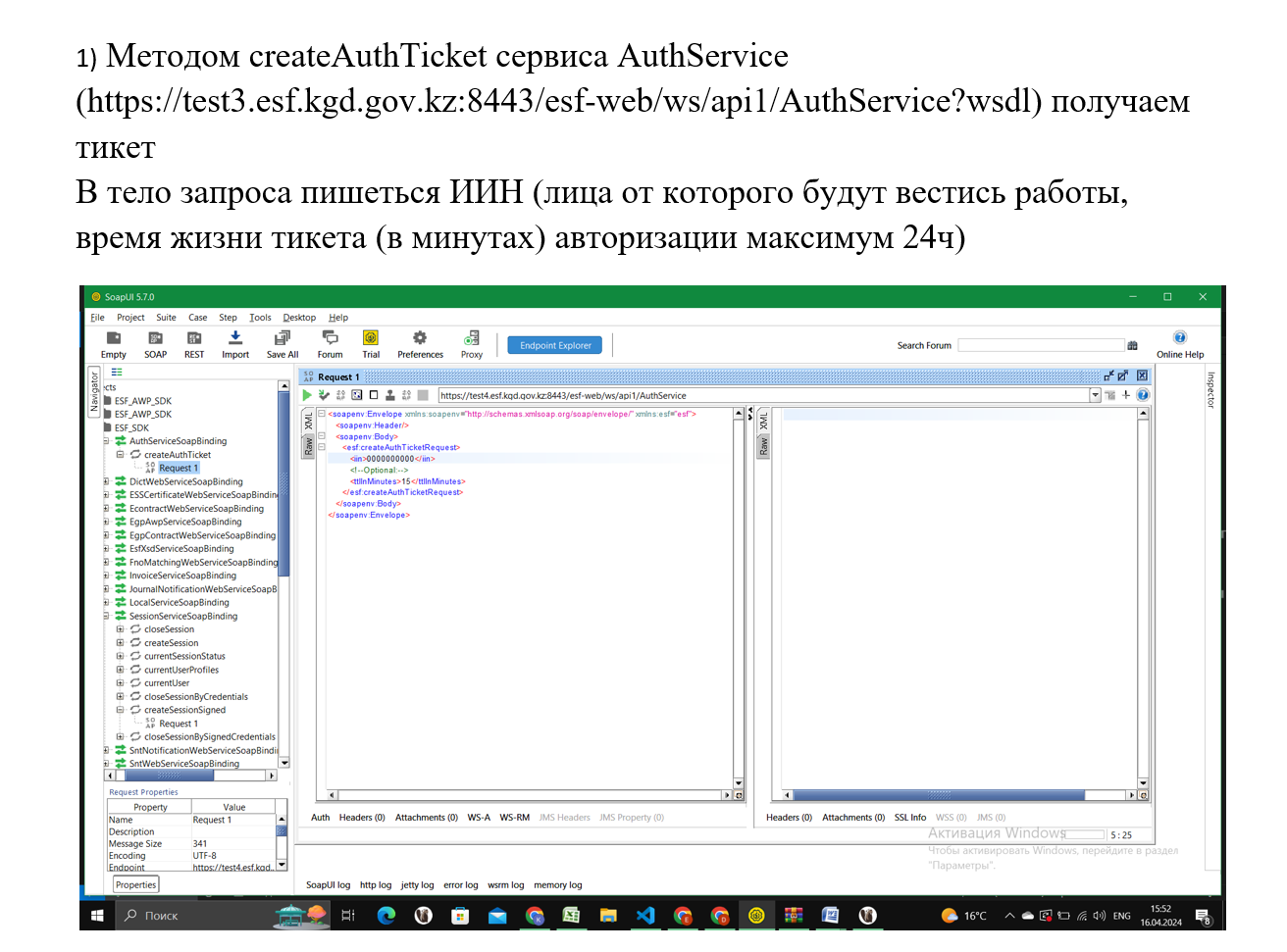Collapse the createAuthTicket tree node

(x=121, y=455)
